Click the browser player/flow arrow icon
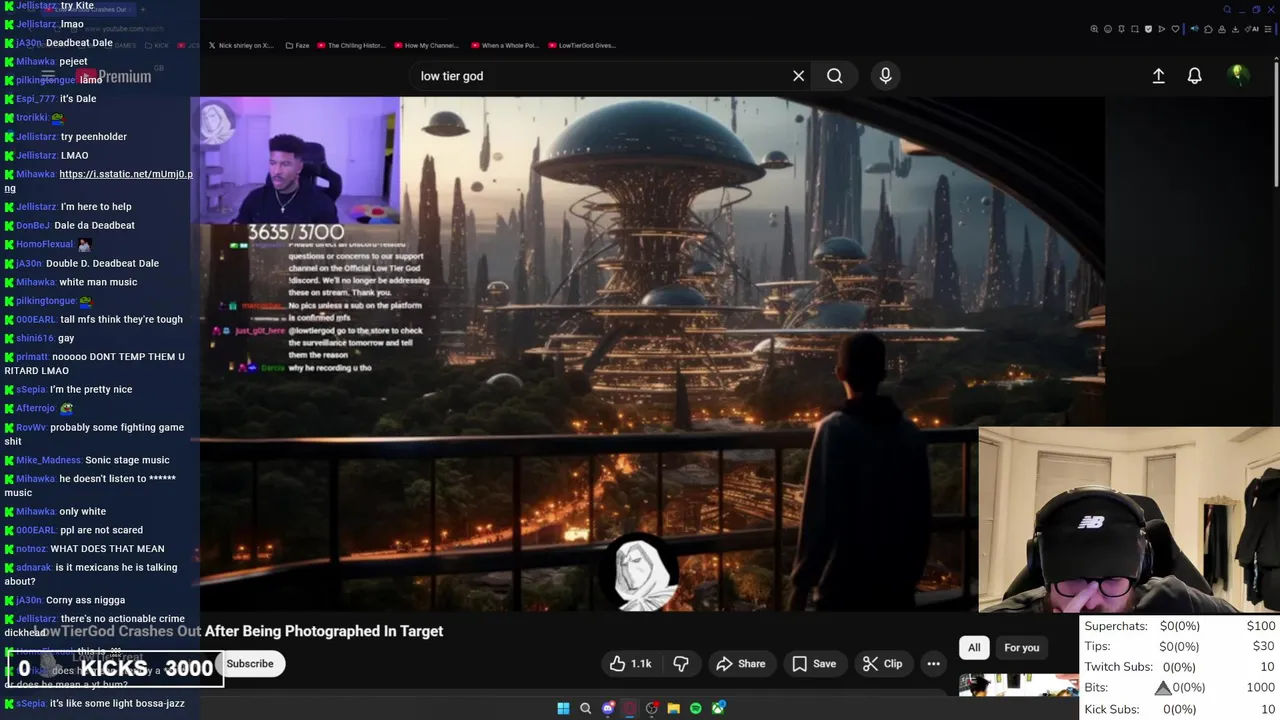 (x=1162, y=29)
